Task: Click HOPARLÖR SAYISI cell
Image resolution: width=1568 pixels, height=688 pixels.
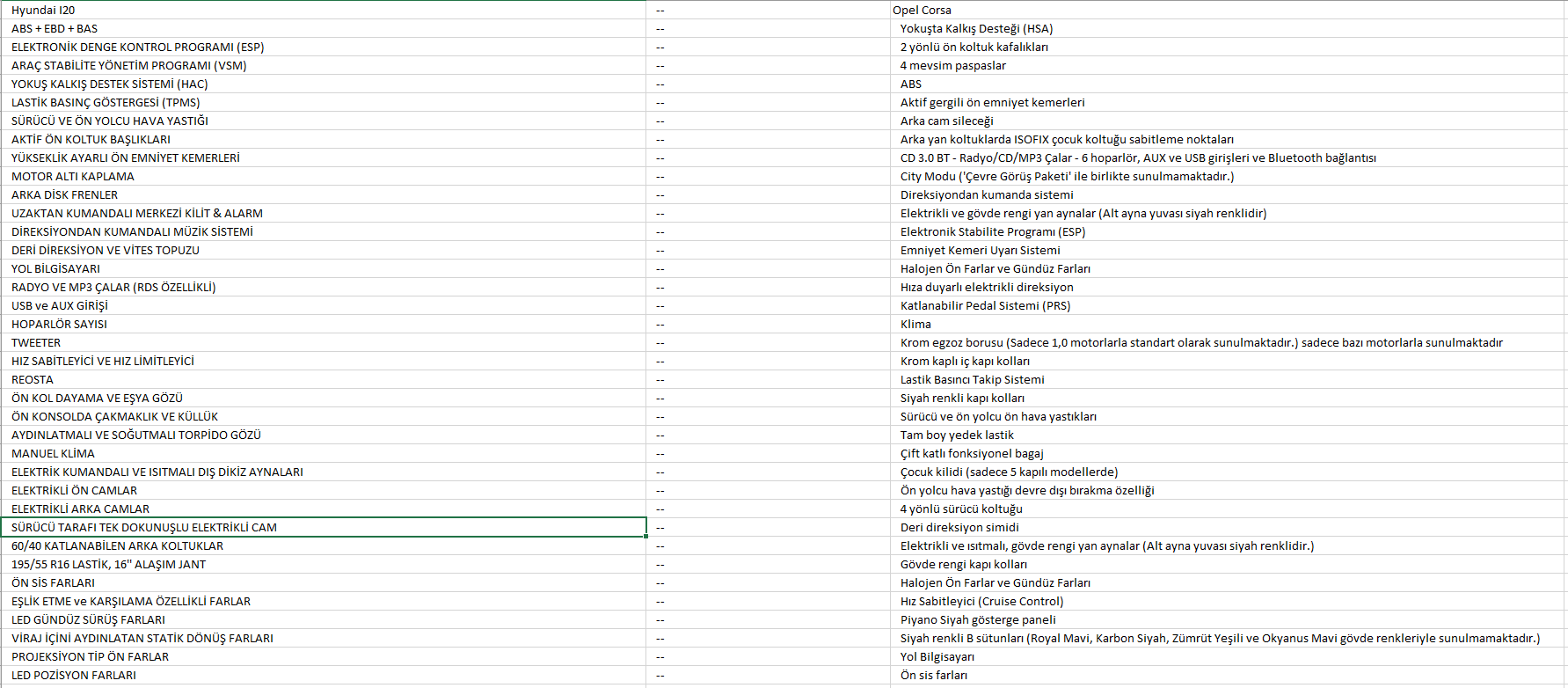Action: click(324, 324)
